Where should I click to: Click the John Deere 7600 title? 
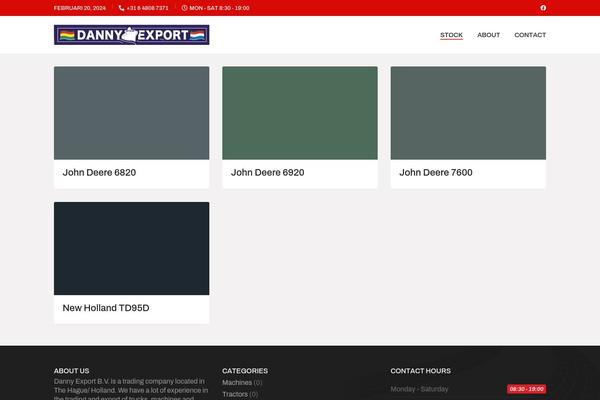436,173
